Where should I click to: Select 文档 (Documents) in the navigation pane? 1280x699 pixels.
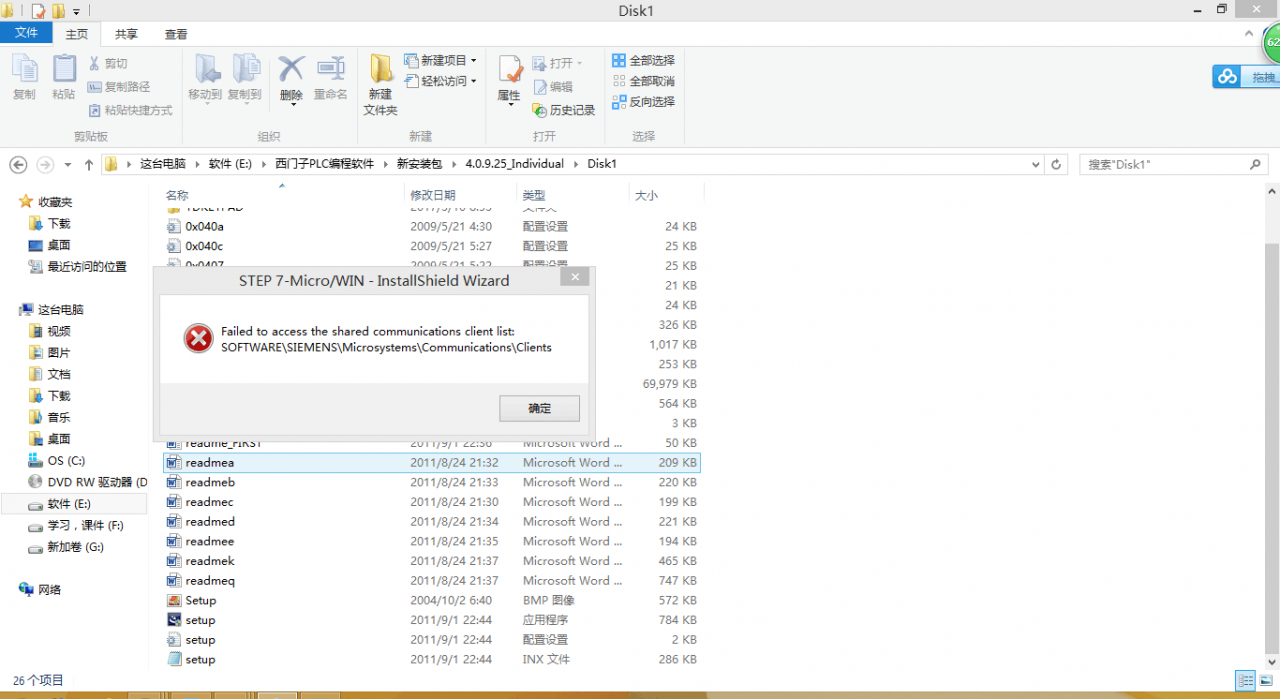pyautogui.click(x=59, y=374)
